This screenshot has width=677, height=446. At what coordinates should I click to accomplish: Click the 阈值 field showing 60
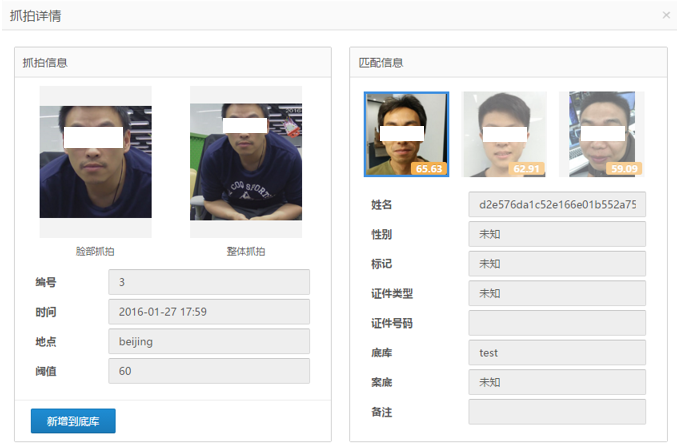pyautogui.click(x=209, y=371)
